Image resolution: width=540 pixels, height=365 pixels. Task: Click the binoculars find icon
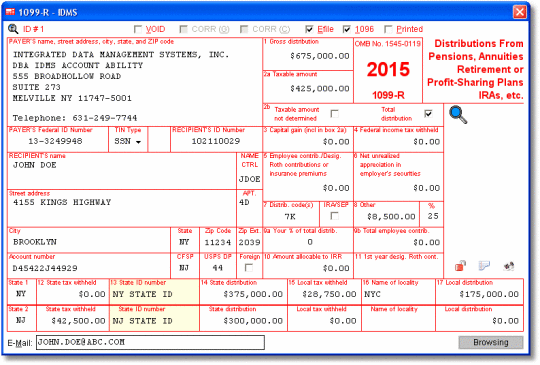pyautogui.click(x=509, y=266)
